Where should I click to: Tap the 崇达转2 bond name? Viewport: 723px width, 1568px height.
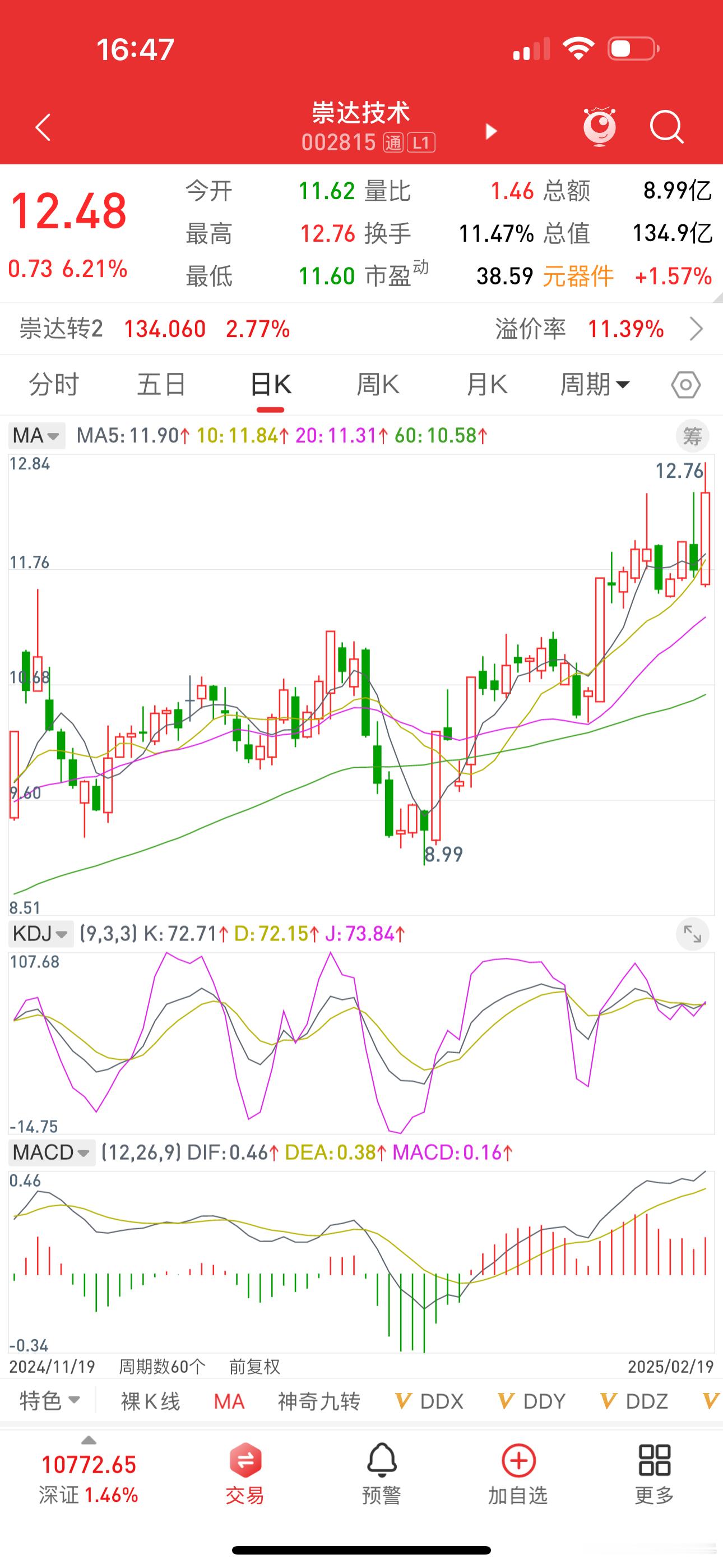[61, 329]
